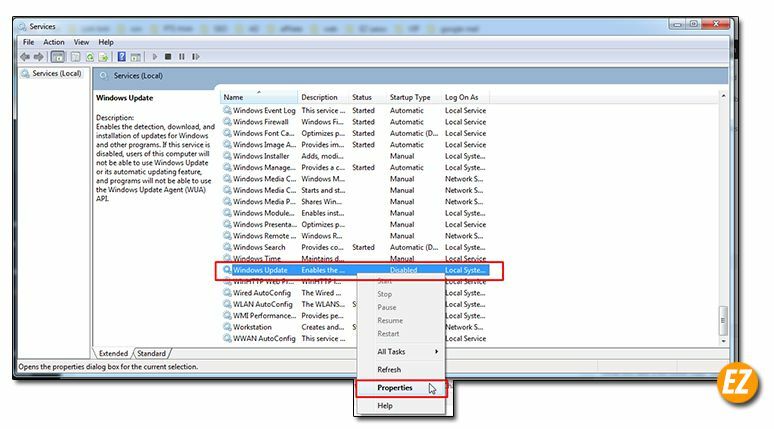Click the gear icon beside Windows Update
The image size is (774, 429).
[x=227, y=270]
